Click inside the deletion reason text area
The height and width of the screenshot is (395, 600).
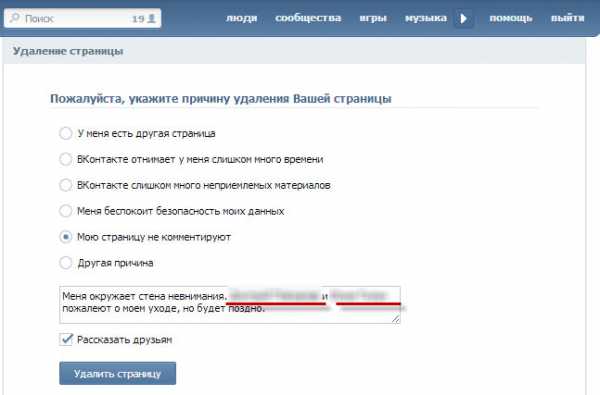tap(230, 305)
